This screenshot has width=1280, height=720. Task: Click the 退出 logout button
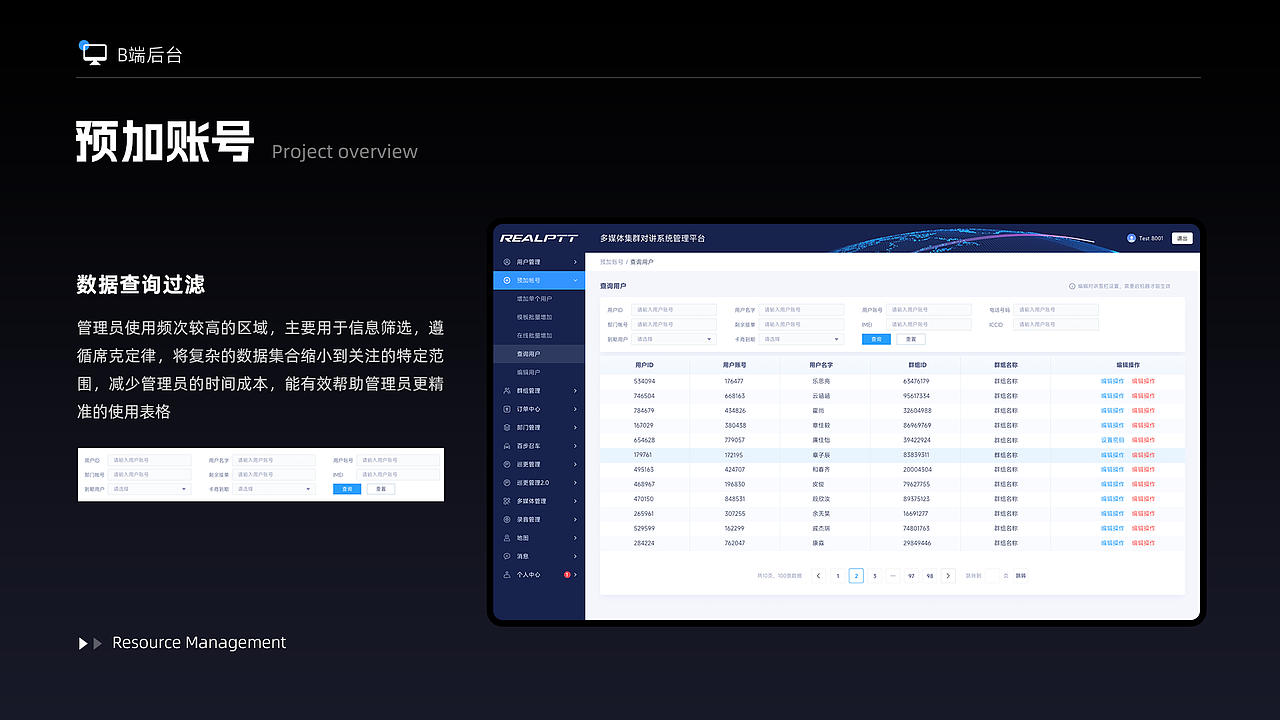pyautogui.click(x=1182, y=238)
